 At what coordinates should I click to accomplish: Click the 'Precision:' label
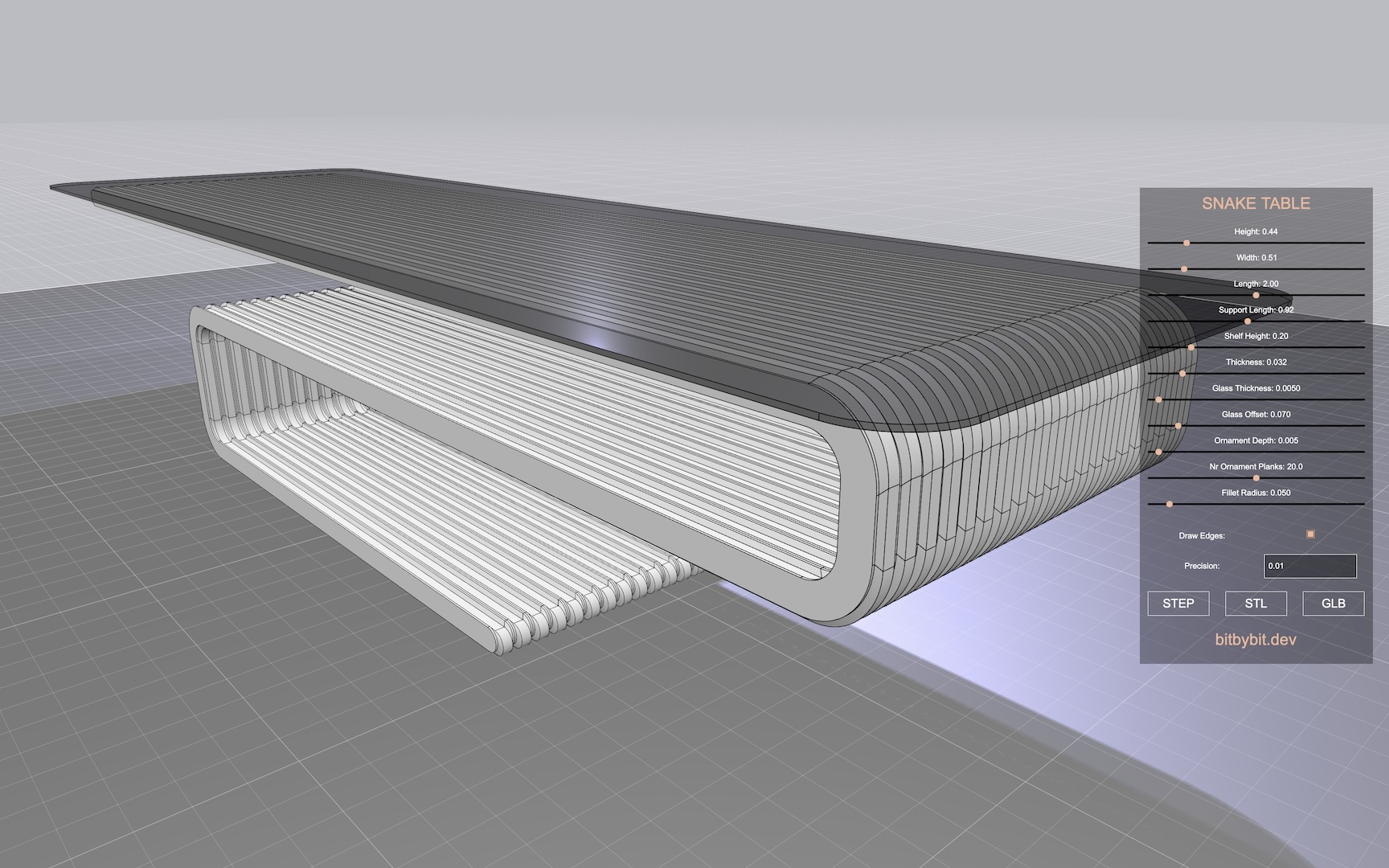[1202, 566]
